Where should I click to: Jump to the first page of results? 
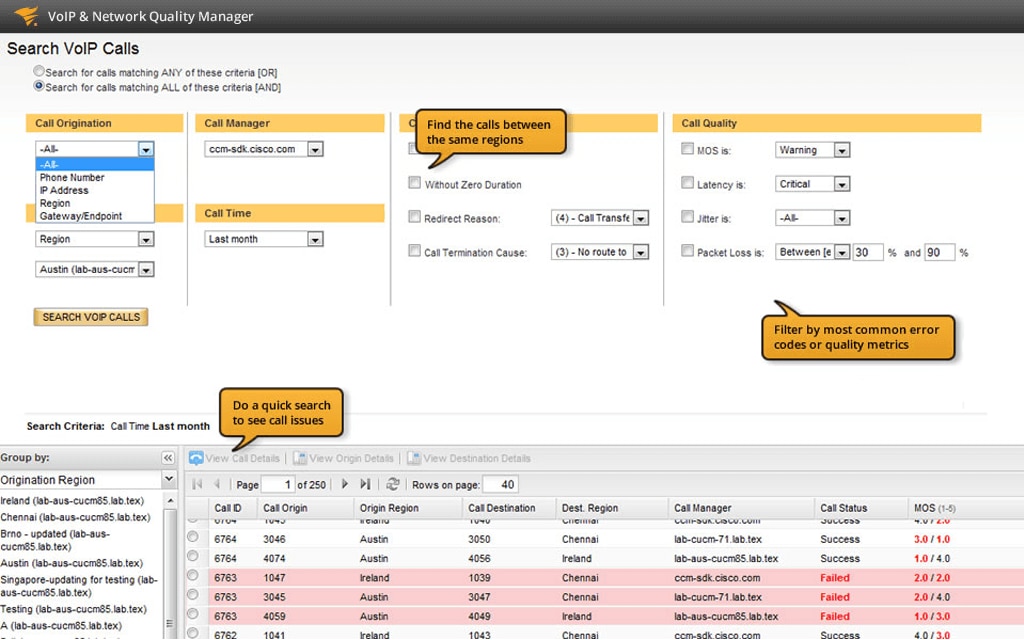(196, 484)
